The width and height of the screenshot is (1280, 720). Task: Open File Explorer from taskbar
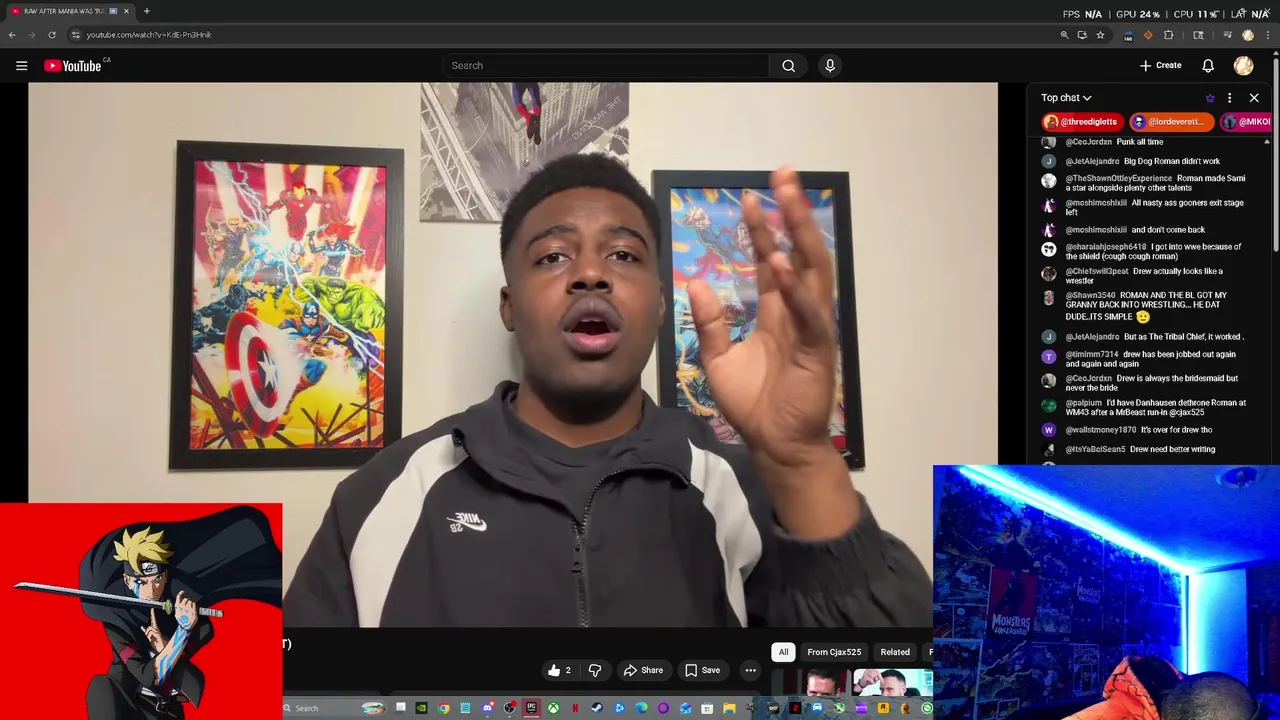pos(729,708)
